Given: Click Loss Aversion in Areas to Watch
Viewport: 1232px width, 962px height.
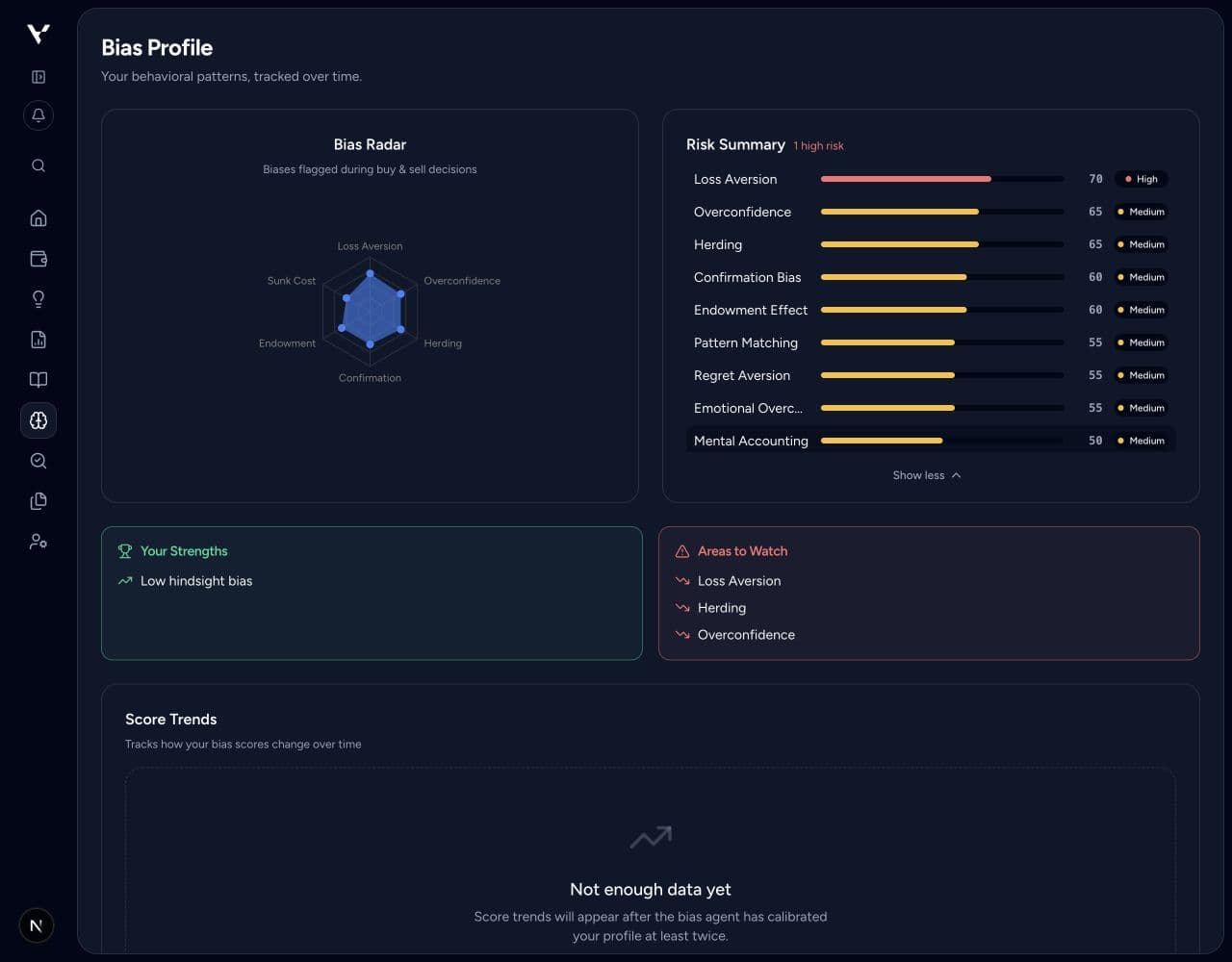Looking at the screenshot, I should 739,581.
